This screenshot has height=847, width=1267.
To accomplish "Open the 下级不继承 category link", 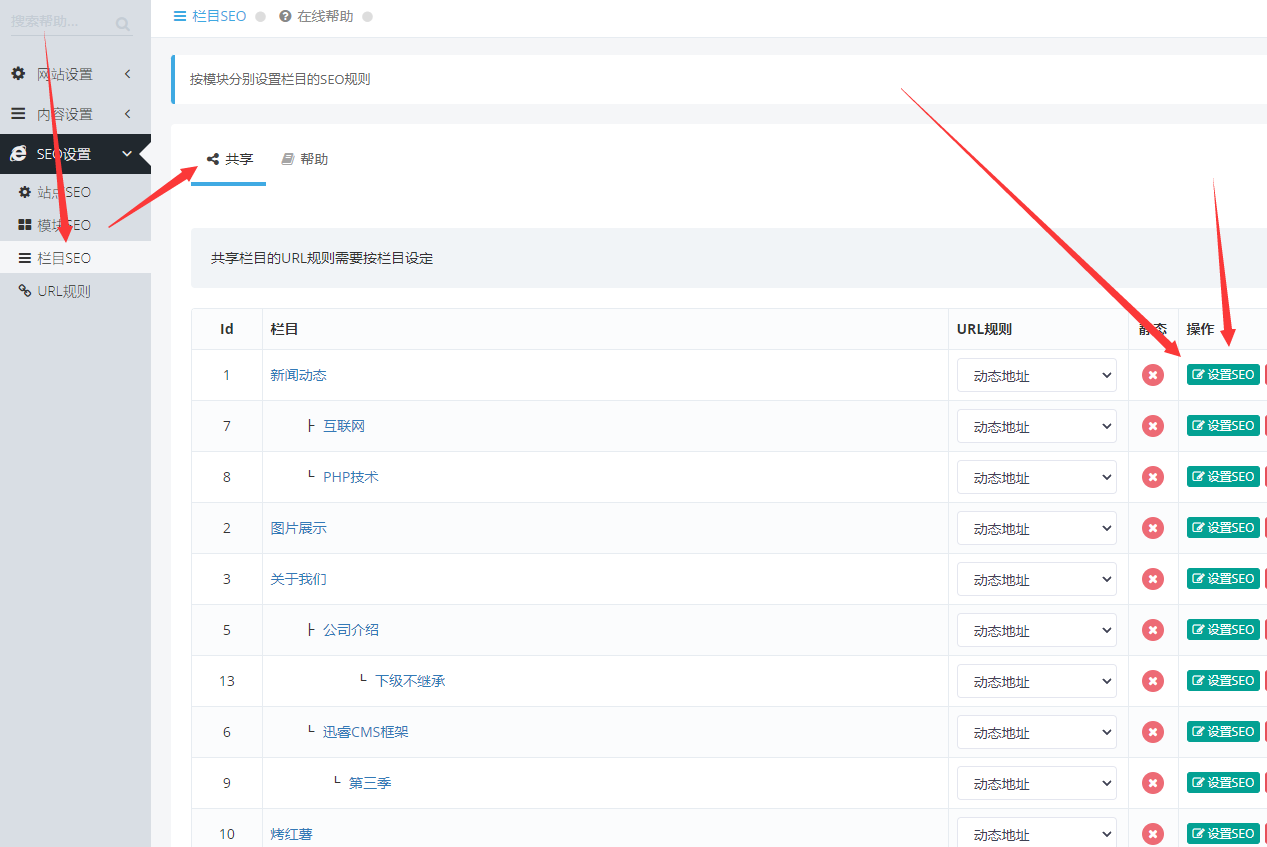I will pyautogui.click(x=410, y=681).
